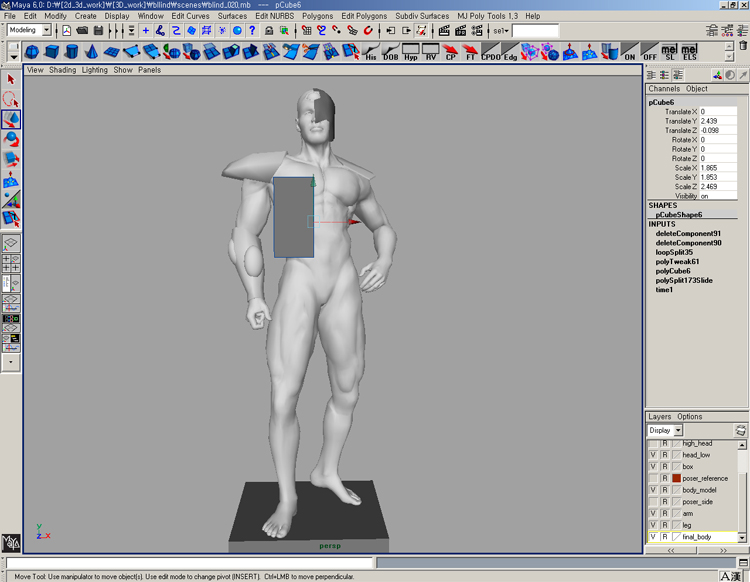Select polyCube6 in INPUTS list
This screenshot has width=750, height=582.
point(672,271)
